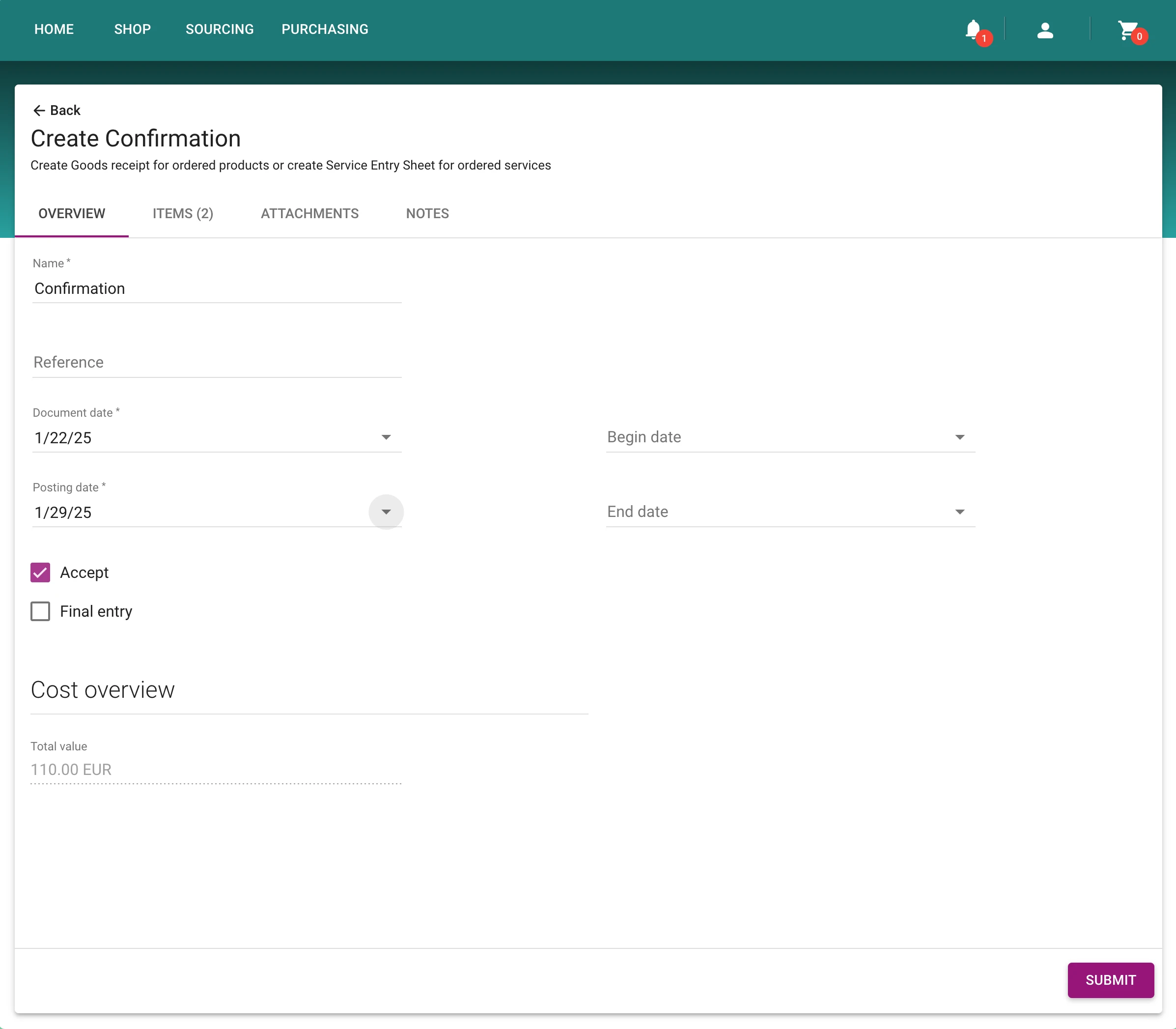This screenshot has width=1176, height=1029.
Task: Click the back arrow icon
Action: pos(39,110)
